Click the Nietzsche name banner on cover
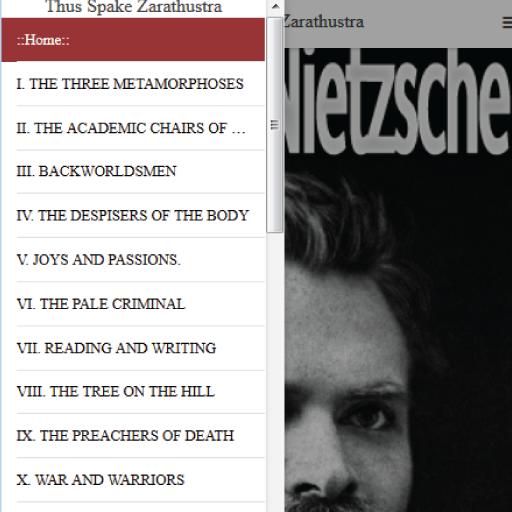Screen dimensions: 512x512 pyautogui.click(x=398, y=103)
